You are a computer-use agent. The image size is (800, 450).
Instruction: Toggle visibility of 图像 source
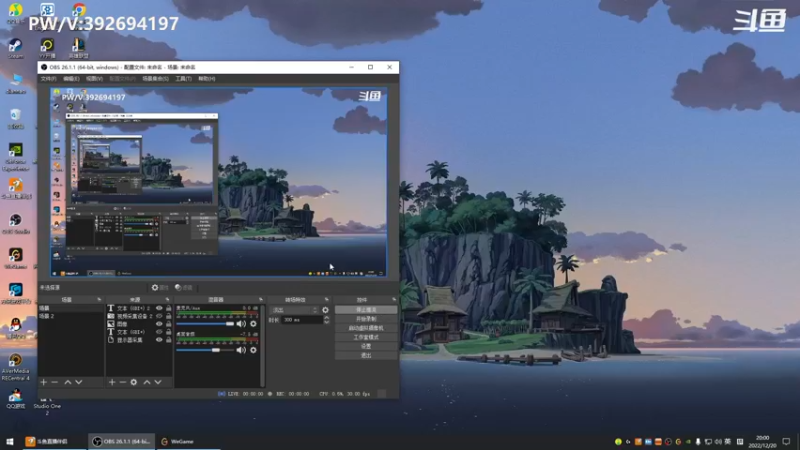click(159, 324)
